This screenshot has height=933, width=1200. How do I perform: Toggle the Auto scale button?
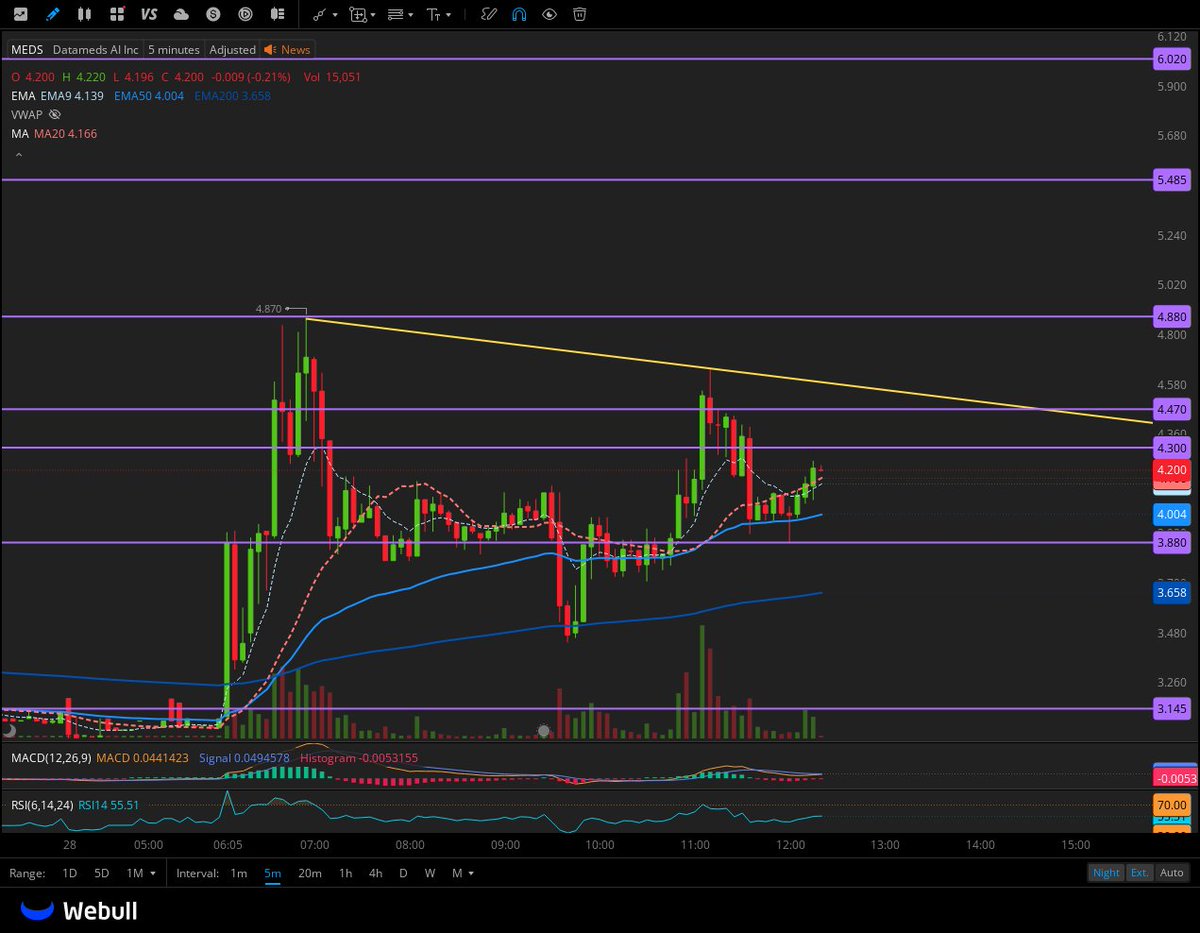click(1171, 873)
